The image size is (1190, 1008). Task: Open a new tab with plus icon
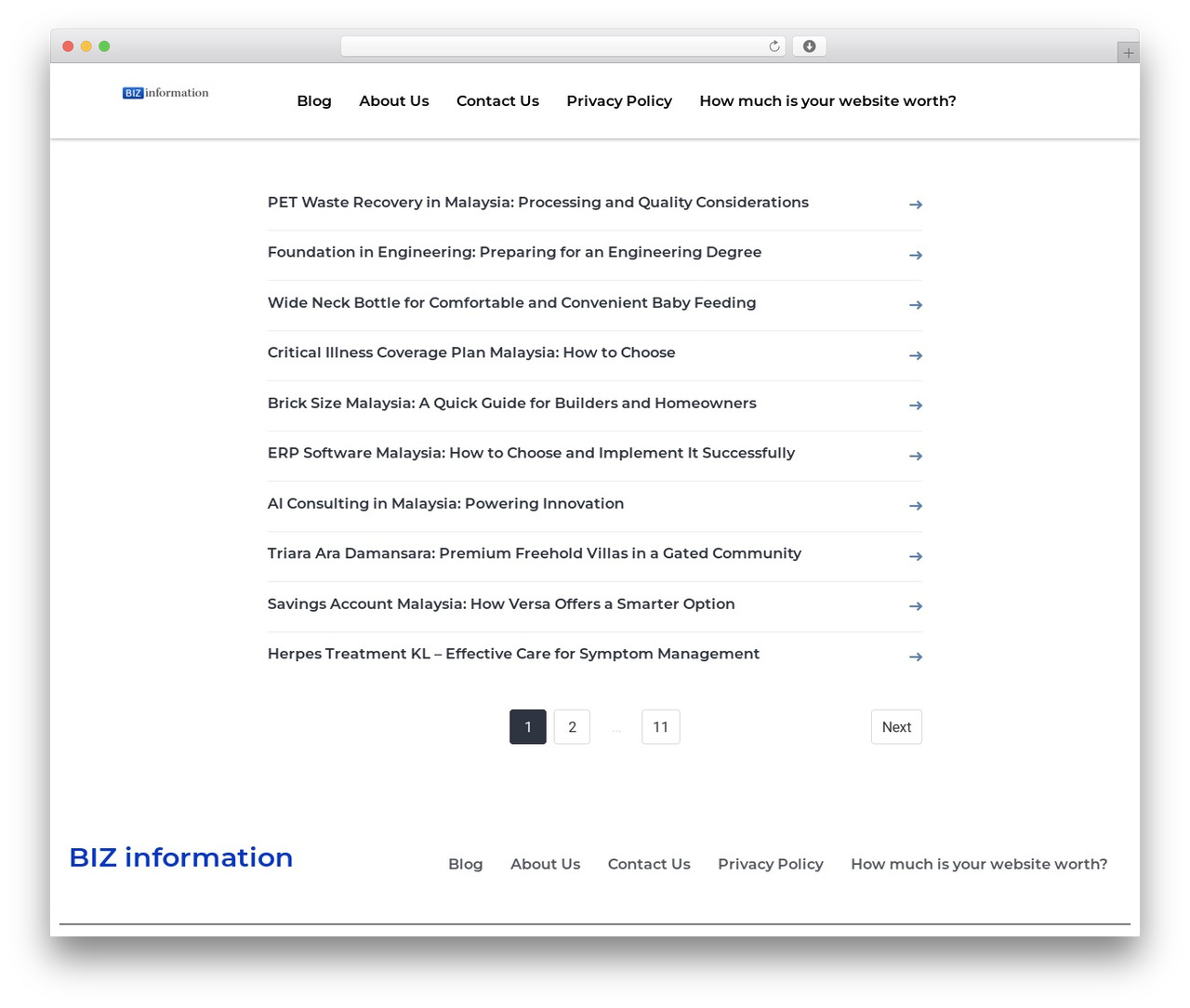tap(1128, 53)
